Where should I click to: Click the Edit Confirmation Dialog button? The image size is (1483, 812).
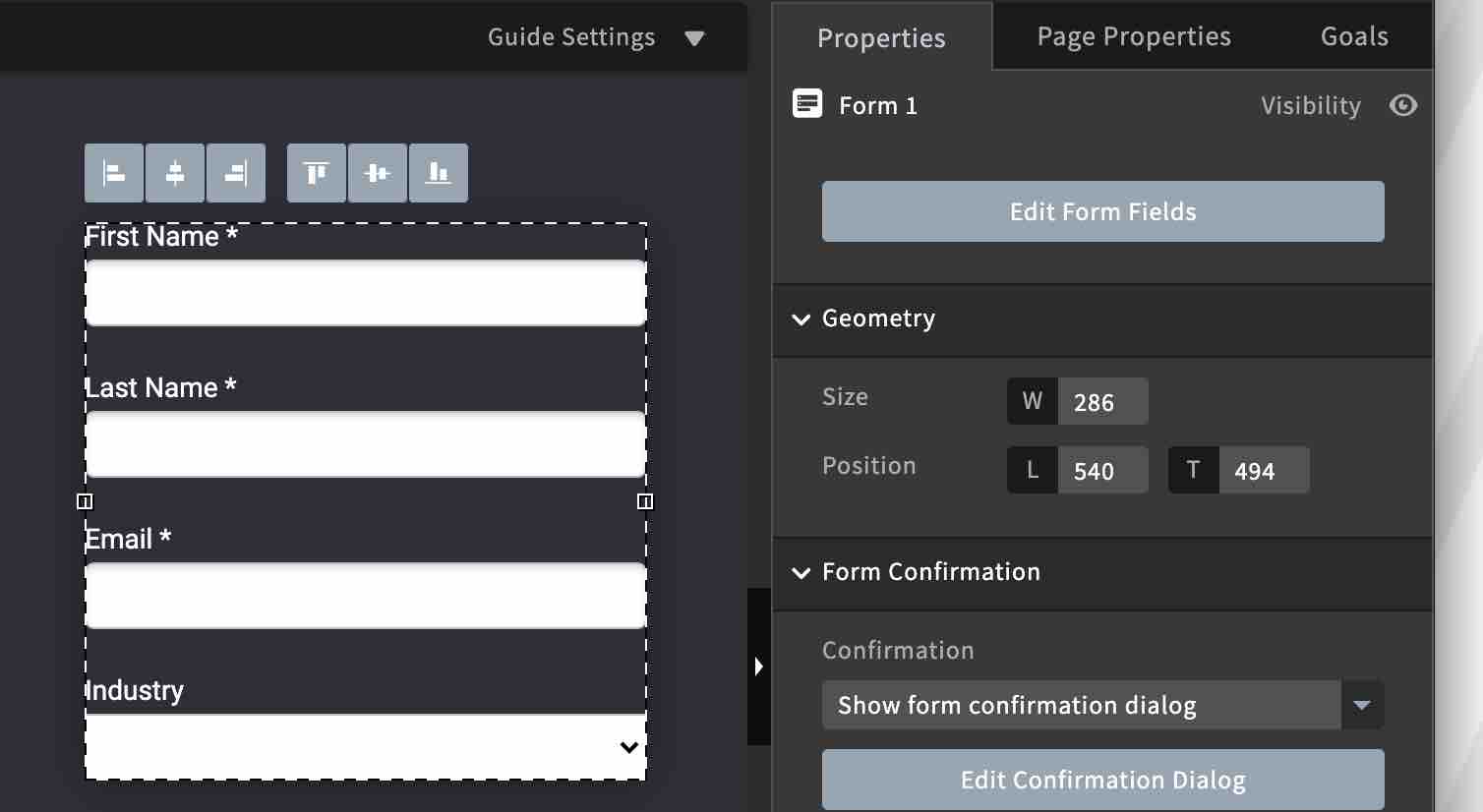click(x=1102, y=780)
